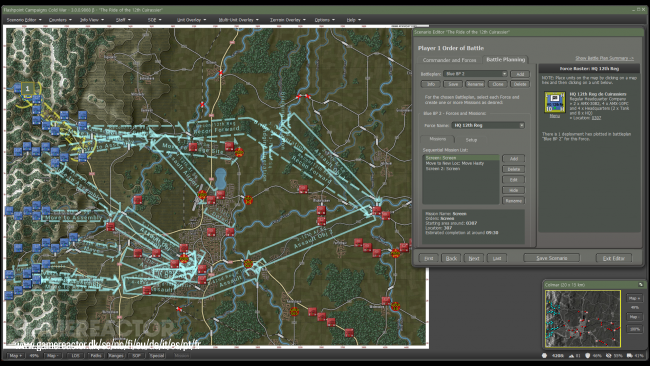Click Add beside the Sequential Mission List
Viewport: 650px width, 366px height.
[x=514, y=159]
